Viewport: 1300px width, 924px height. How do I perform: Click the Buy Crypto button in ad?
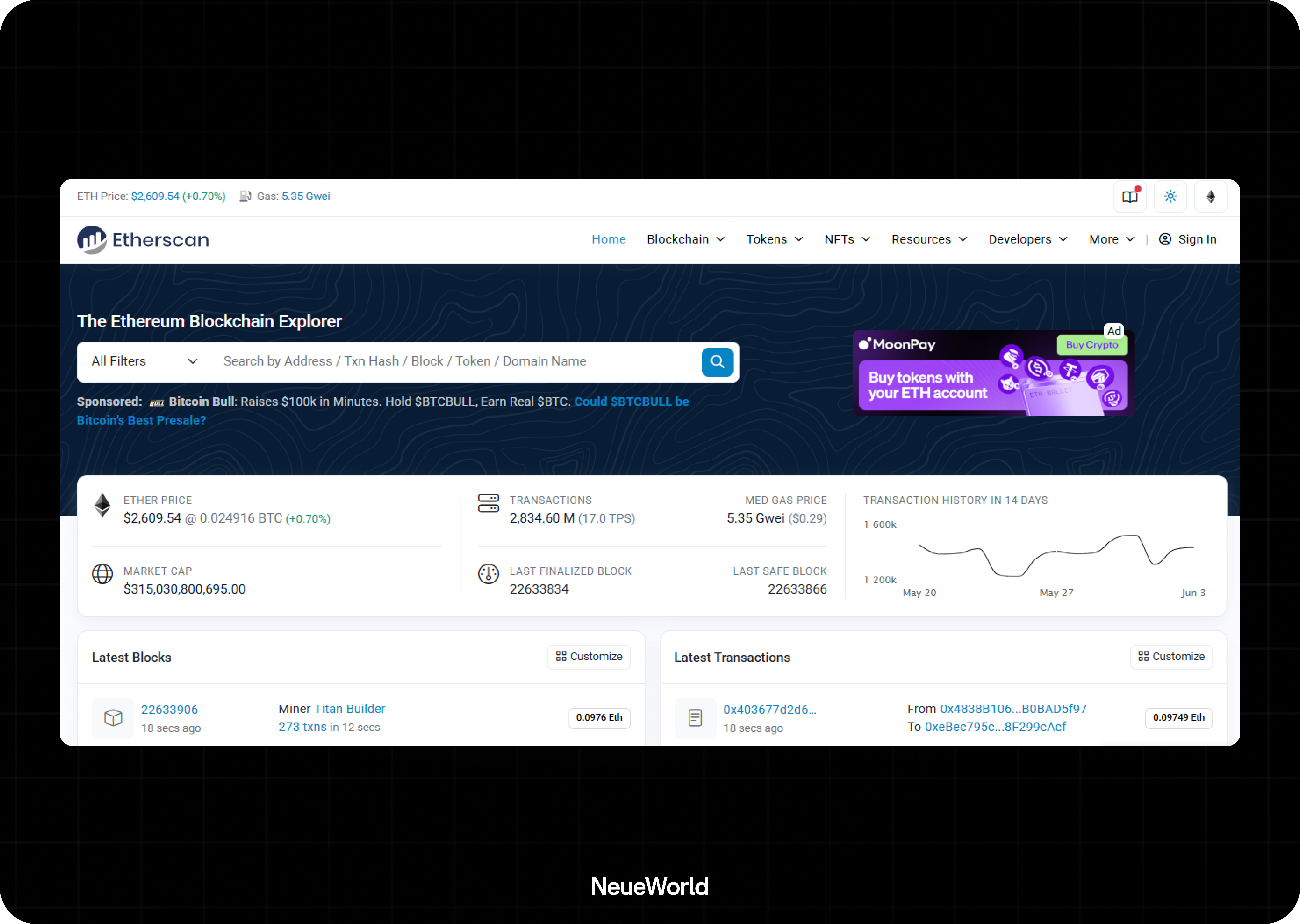coord(1092,345)
